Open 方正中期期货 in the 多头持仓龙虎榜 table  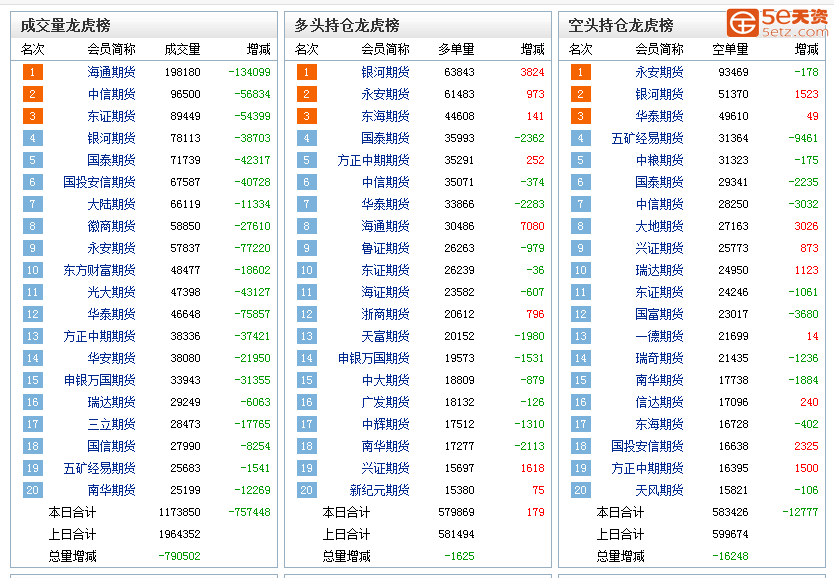(x=373, y=160)
